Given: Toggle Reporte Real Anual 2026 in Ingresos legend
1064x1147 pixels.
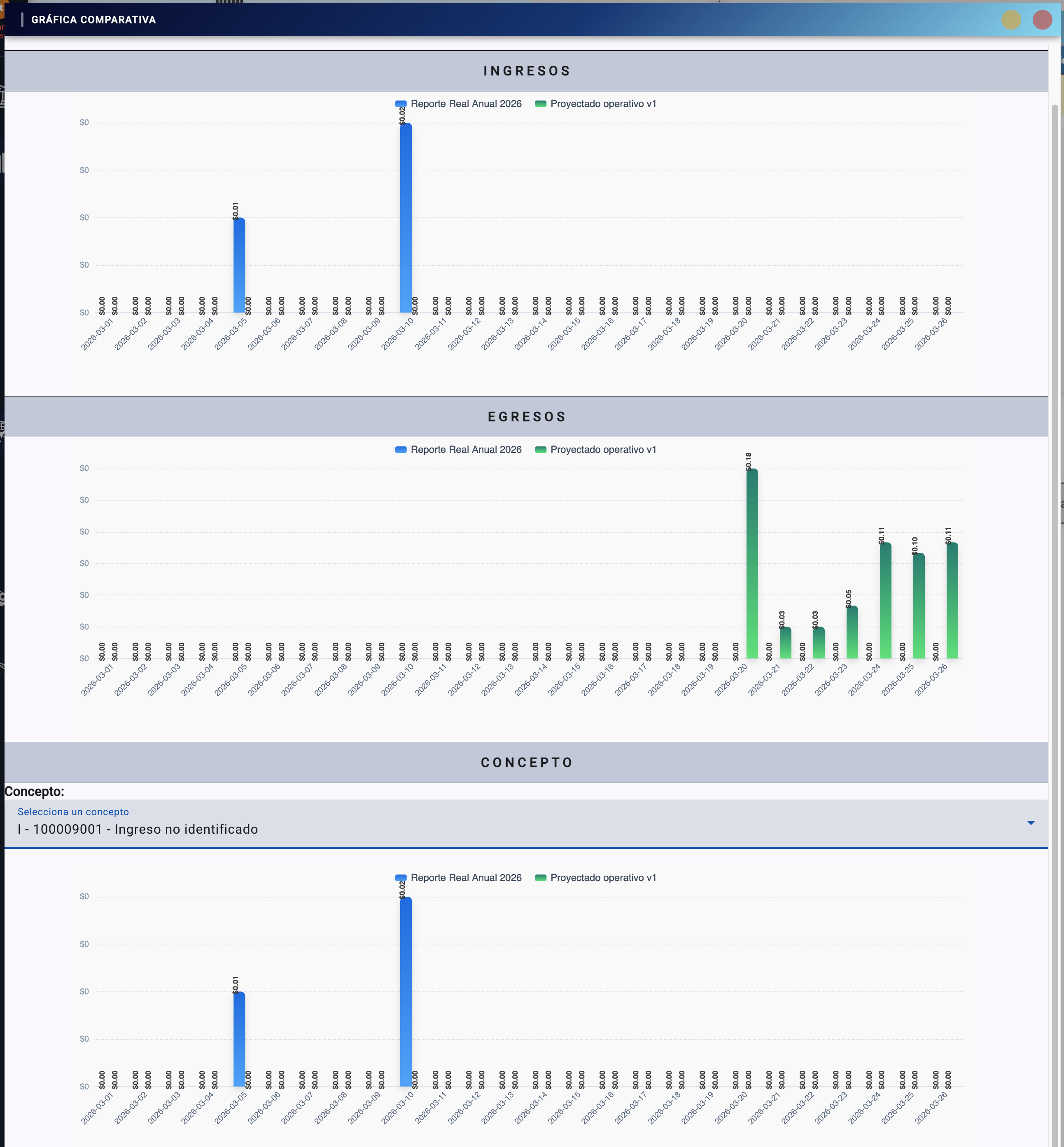Looking at the screenshot, I should tap(458, 104).
